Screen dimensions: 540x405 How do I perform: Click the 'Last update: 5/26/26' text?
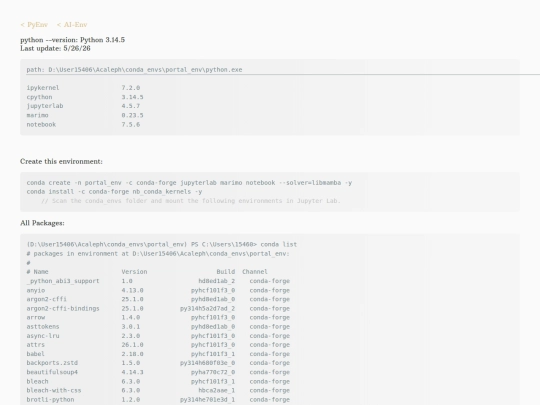click(x=55, y=49)
